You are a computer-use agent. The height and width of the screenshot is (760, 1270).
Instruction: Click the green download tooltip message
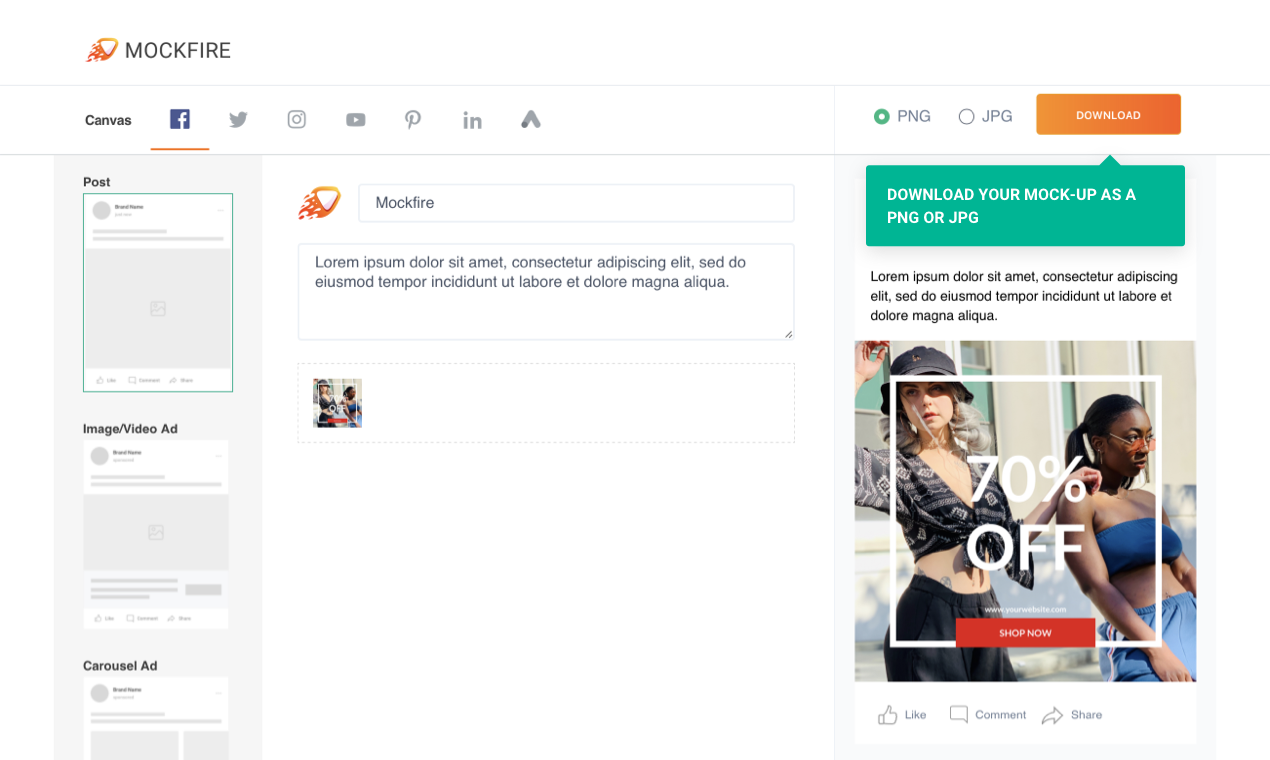pyautogui.click(x=1025, y=206)
